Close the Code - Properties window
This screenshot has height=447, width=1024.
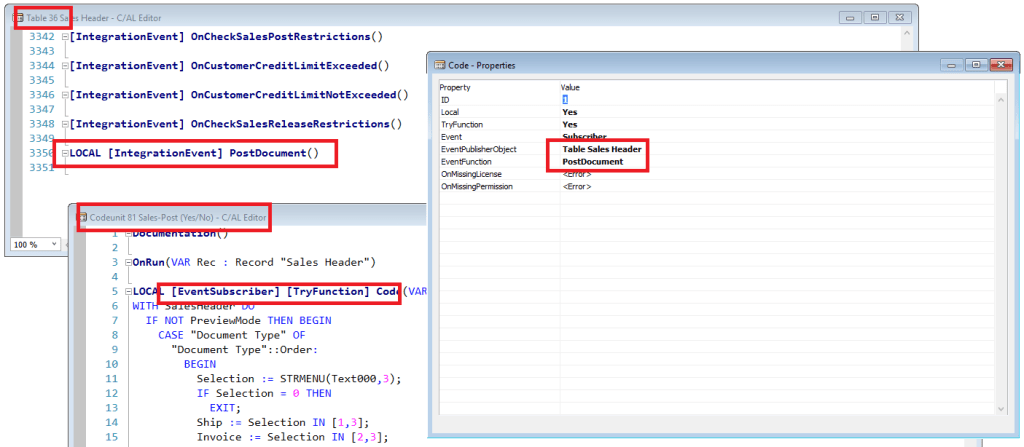tap(1001, 65)
